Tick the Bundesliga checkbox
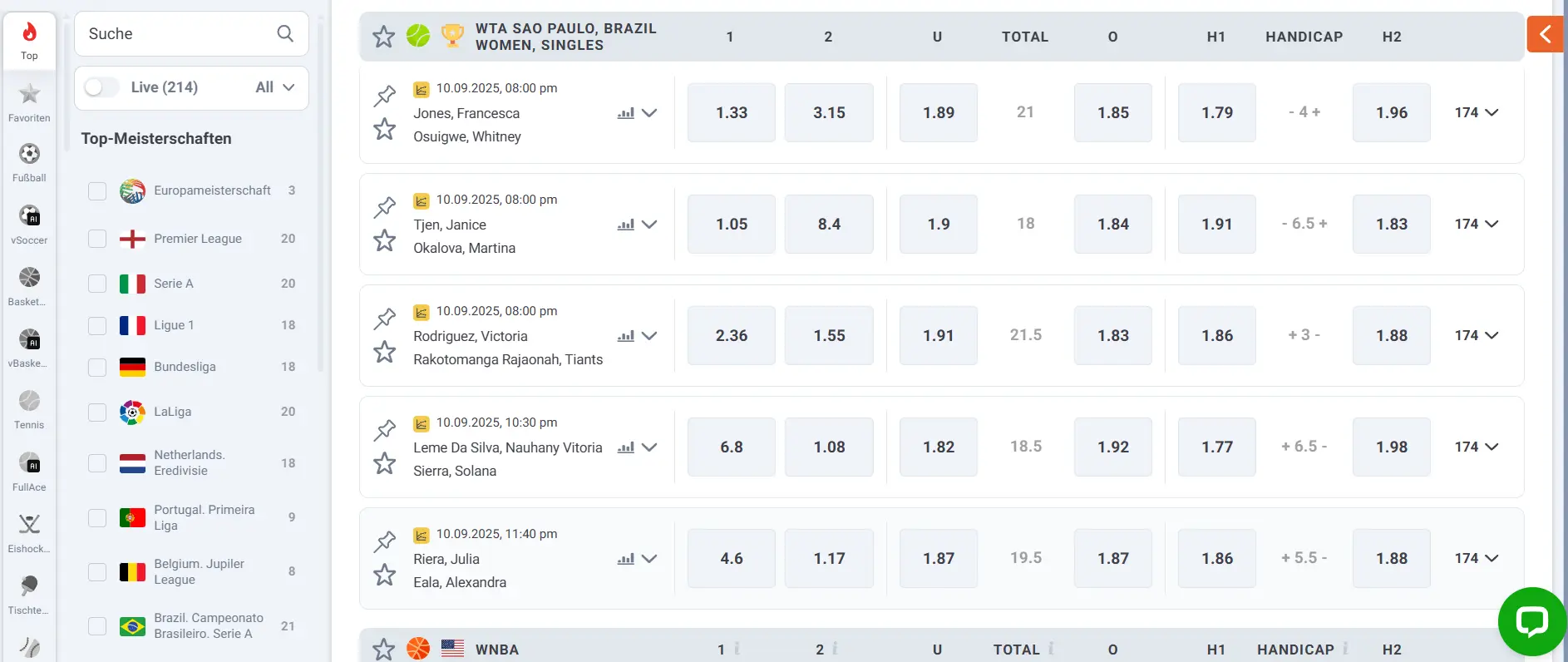 [x=97, y=368]
